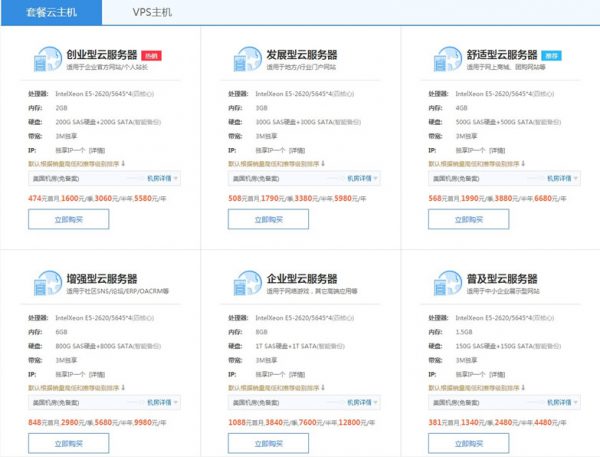Image resolution: width=600 pixels, height=457 pixels.
Task: Switch to the VPS主机 tab
Action: pyautogui.click(x=153, y=14)
